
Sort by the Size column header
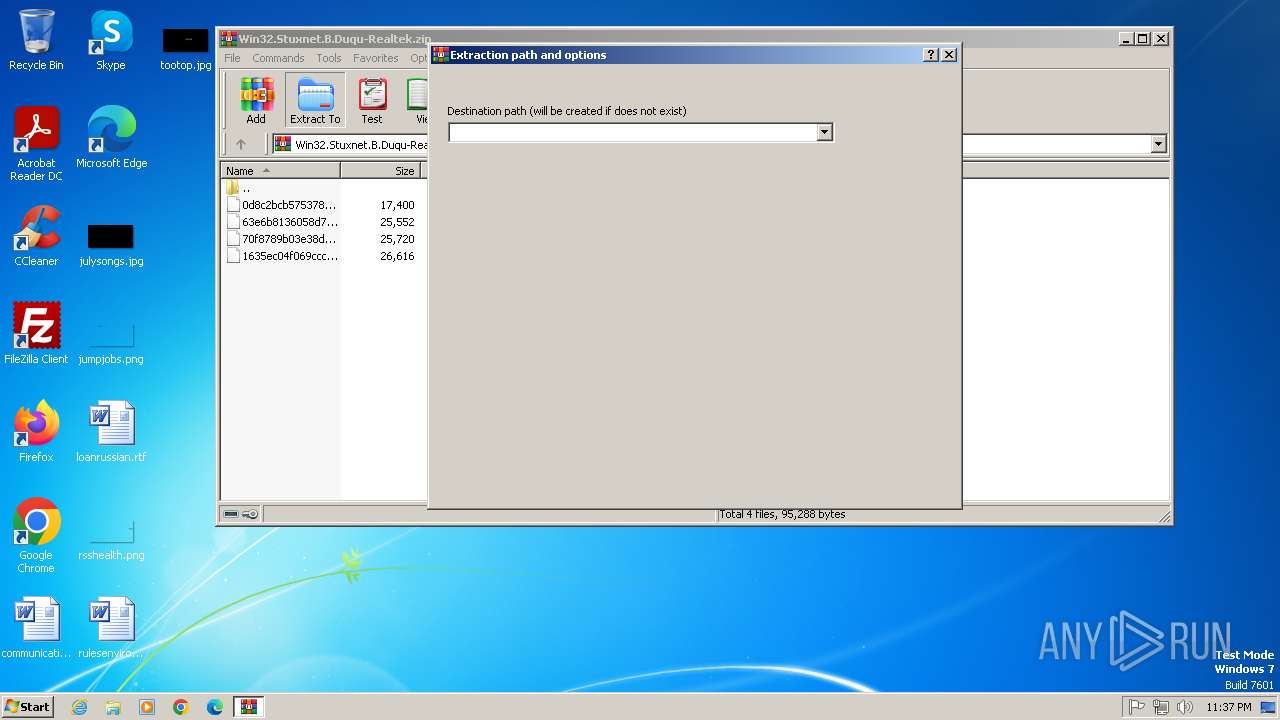pos(380,171)
